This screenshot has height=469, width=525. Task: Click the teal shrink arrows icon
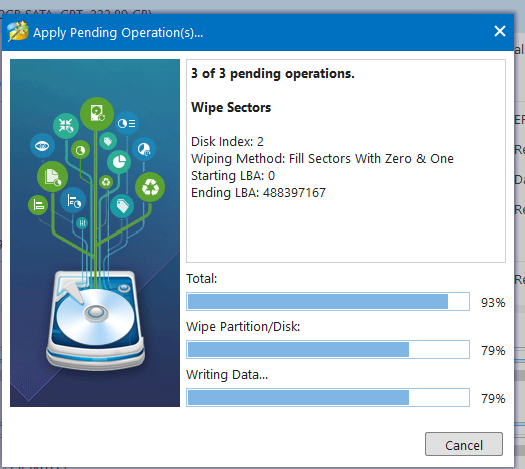click(66, 126)
